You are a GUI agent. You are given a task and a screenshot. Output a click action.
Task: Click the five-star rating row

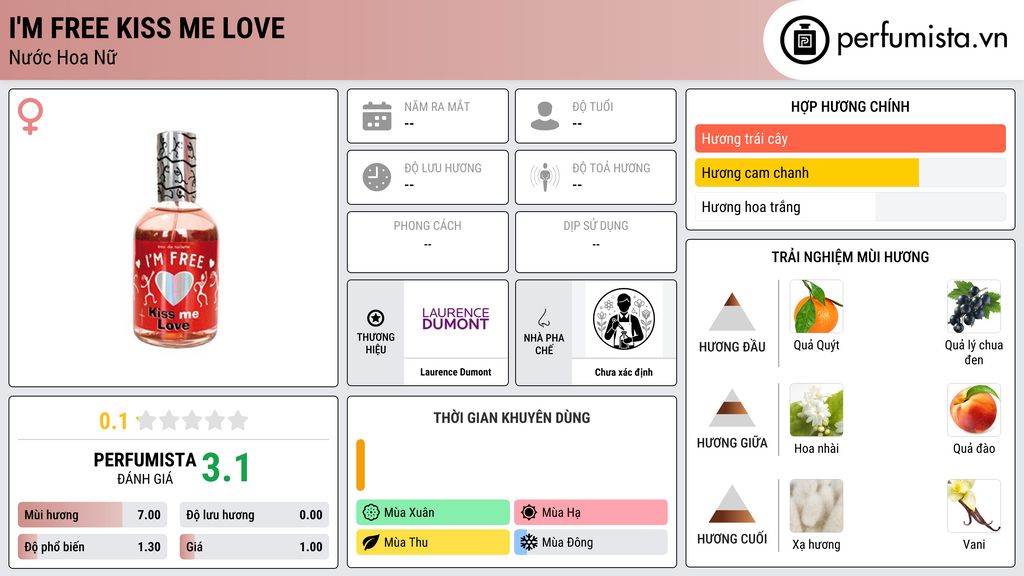(193, 420)
